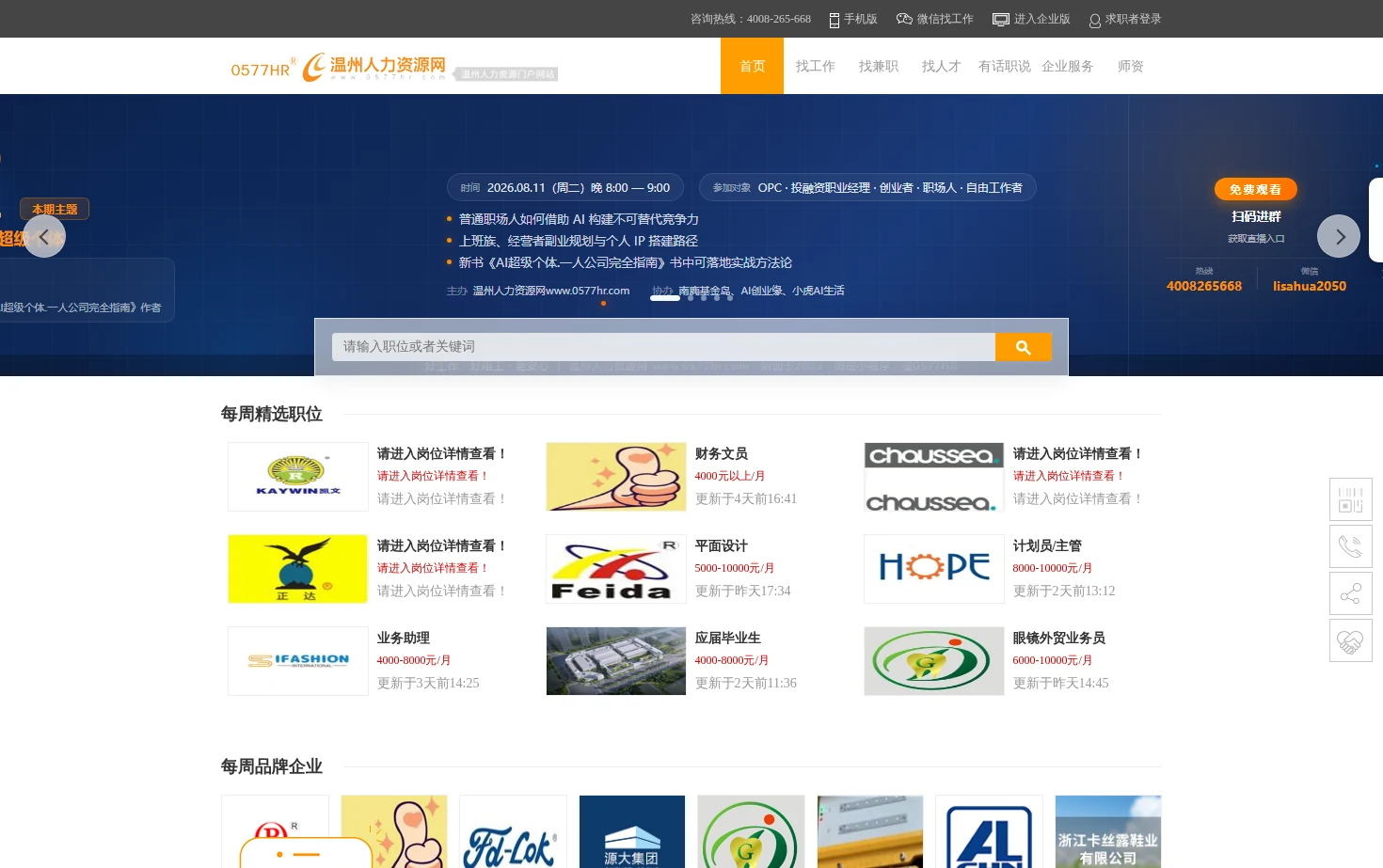Click the 咨询热线 4008-265-668 text

pyautogui.click(x=751, y=19)
